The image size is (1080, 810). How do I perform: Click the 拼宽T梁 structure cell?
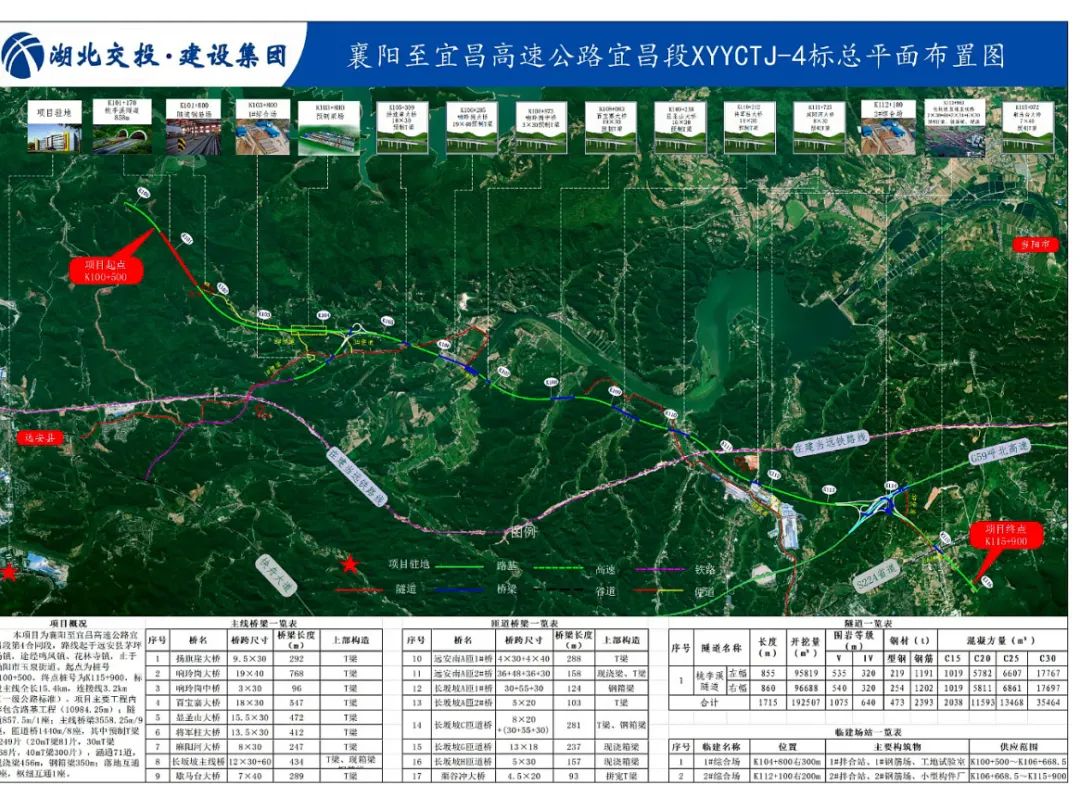(621, 776)
